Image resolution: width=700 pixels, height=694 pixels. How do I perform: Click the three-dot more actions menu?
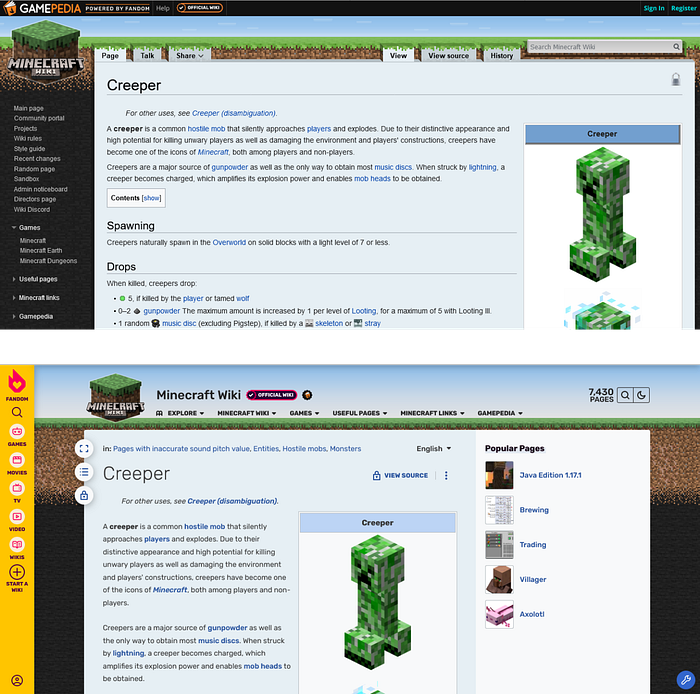point(446,475)
